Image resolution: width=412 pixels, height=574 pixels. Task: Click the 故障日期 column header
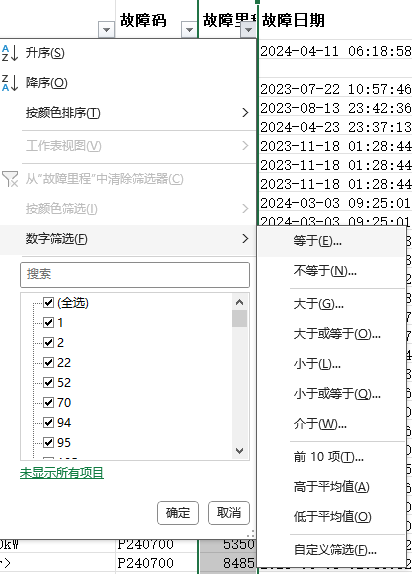(293, 20)
